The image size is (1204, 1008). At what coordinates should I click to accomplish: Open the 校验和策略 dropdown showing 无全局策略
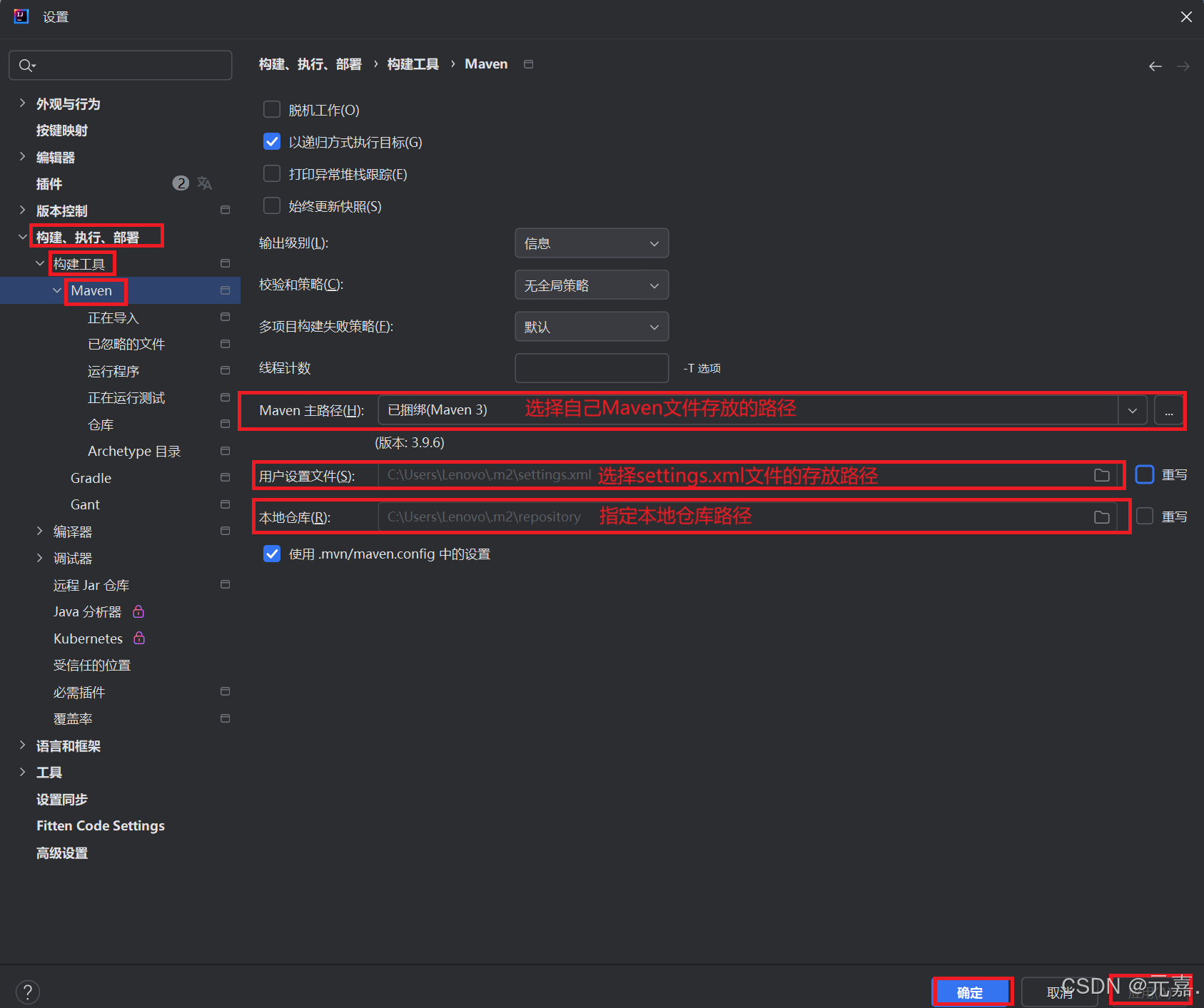(x=592, y=285)
